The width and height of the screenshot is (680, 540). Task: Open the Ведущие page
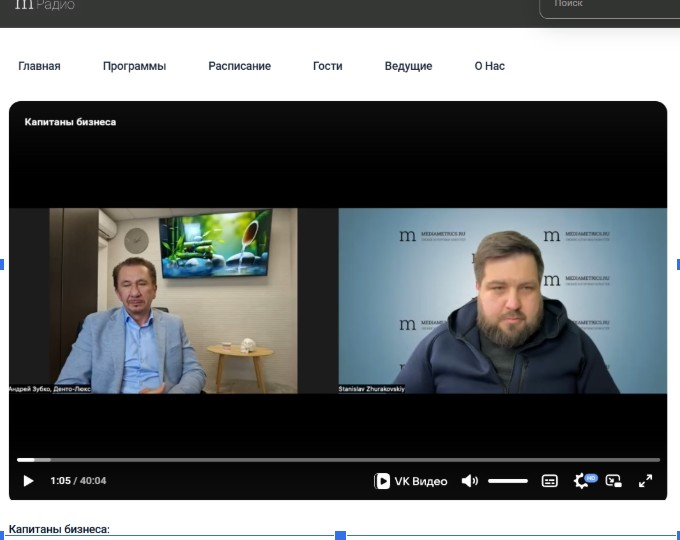point(408,66)
